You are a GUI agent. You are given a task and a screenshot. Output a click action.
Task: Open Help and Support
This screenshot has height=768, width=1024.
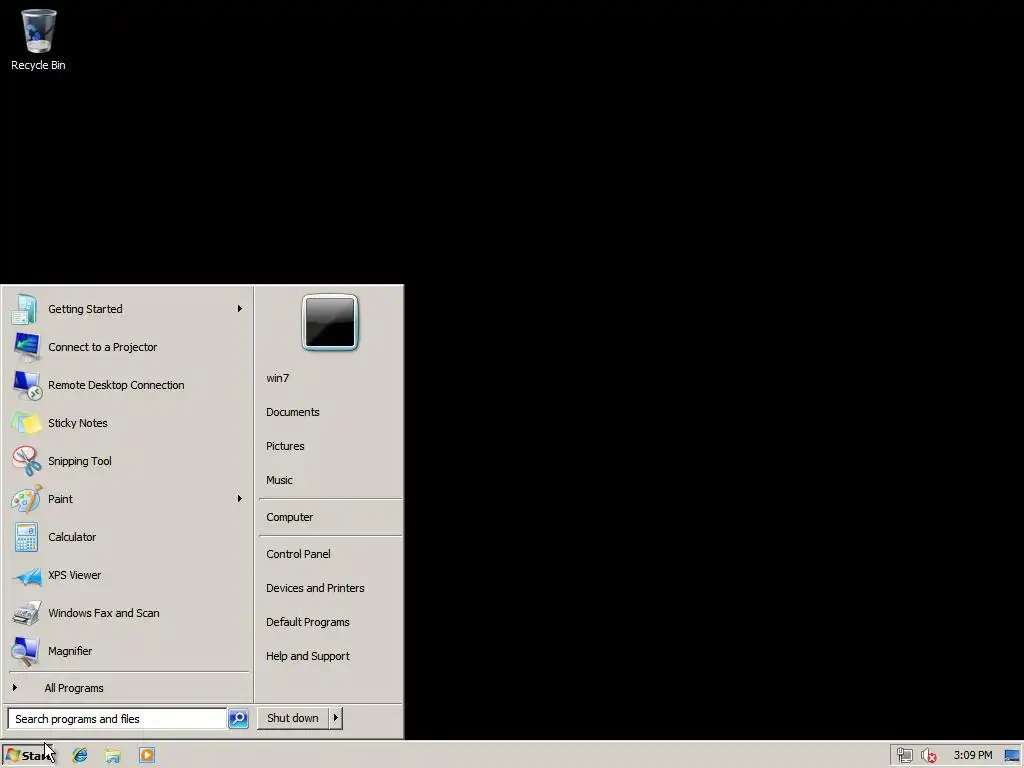tap(308, 656)
